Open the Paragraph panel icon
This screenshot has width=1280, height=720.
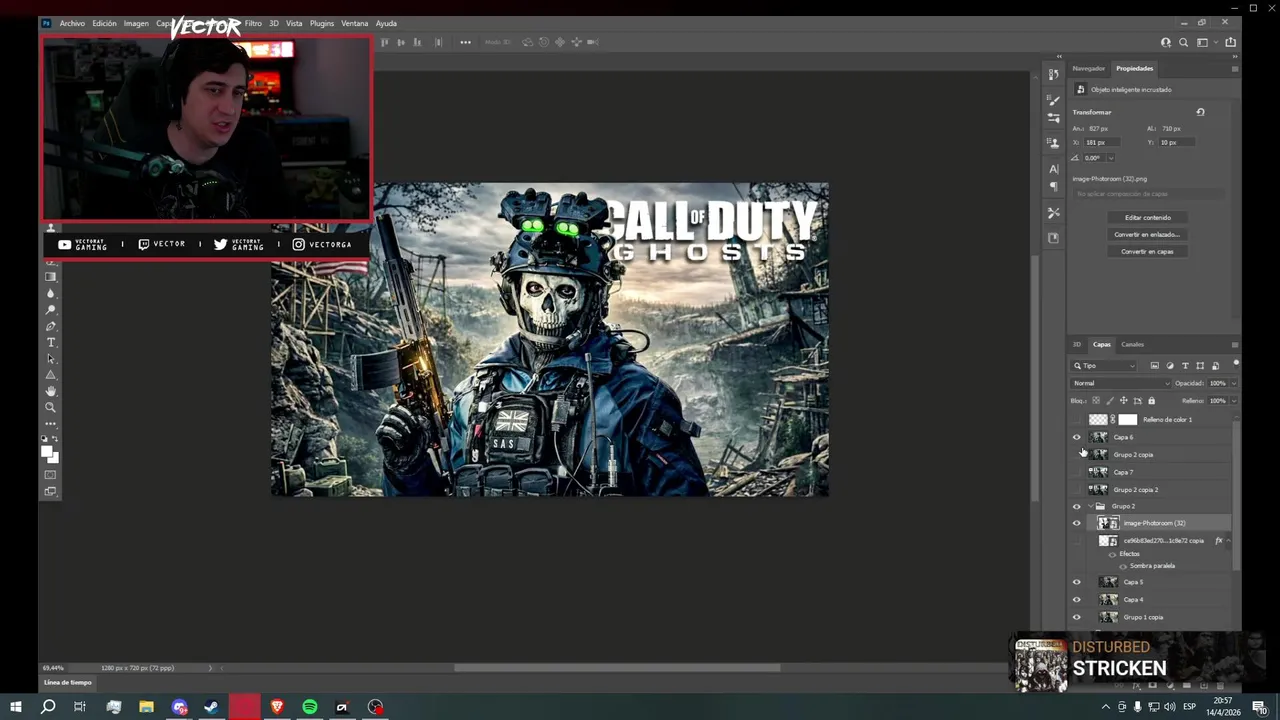tap(1053, 186)
